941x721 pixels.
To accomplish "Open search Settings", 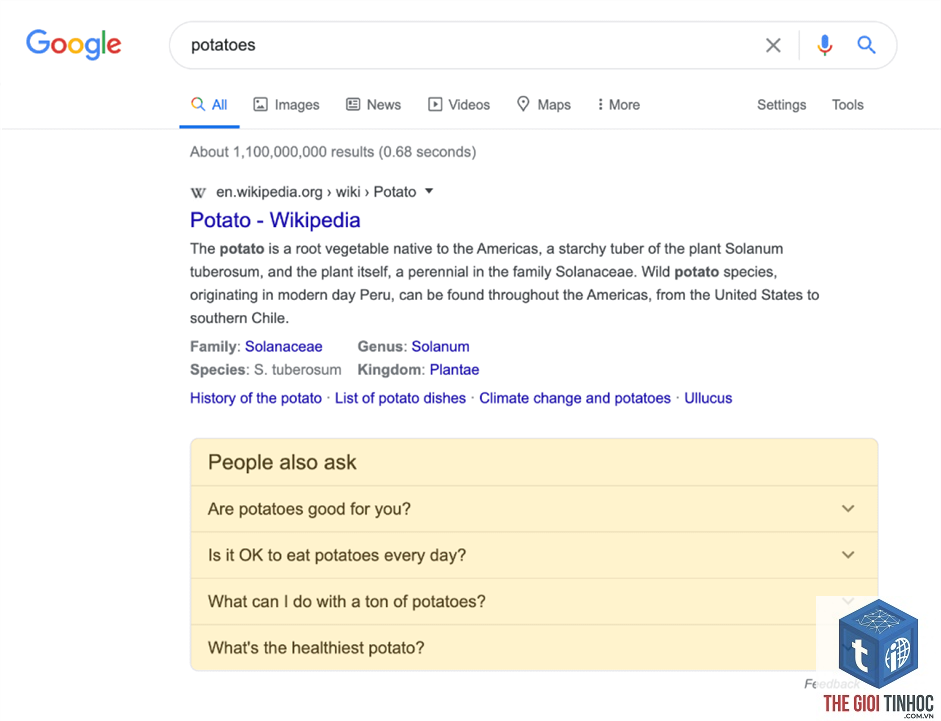I will pos(781,104).
